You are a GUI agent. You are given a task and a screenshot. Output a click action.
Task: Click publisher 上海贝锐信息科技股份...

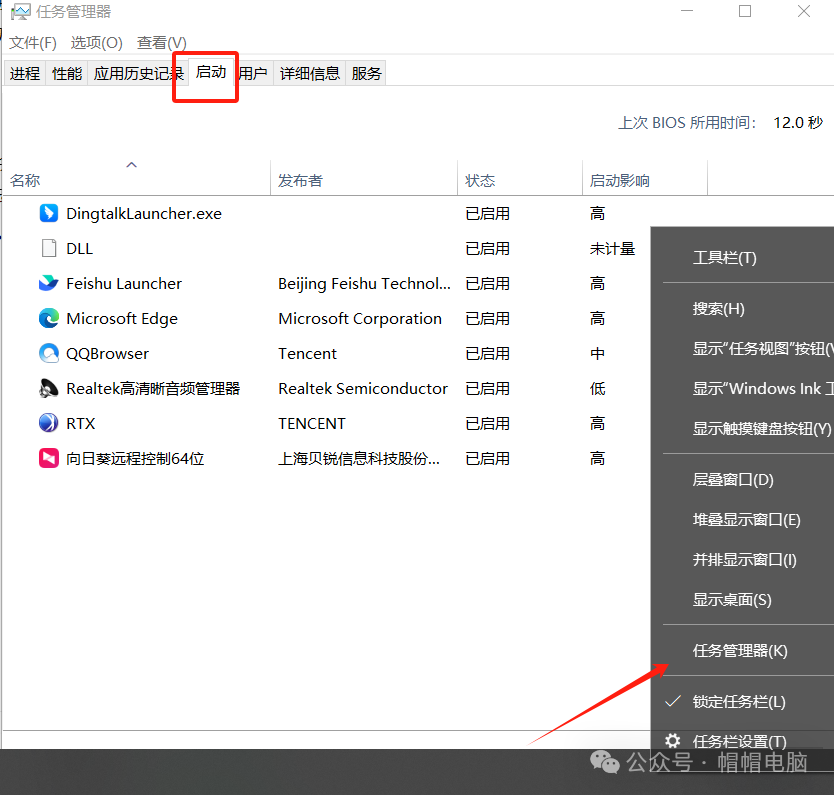point(359,458)
